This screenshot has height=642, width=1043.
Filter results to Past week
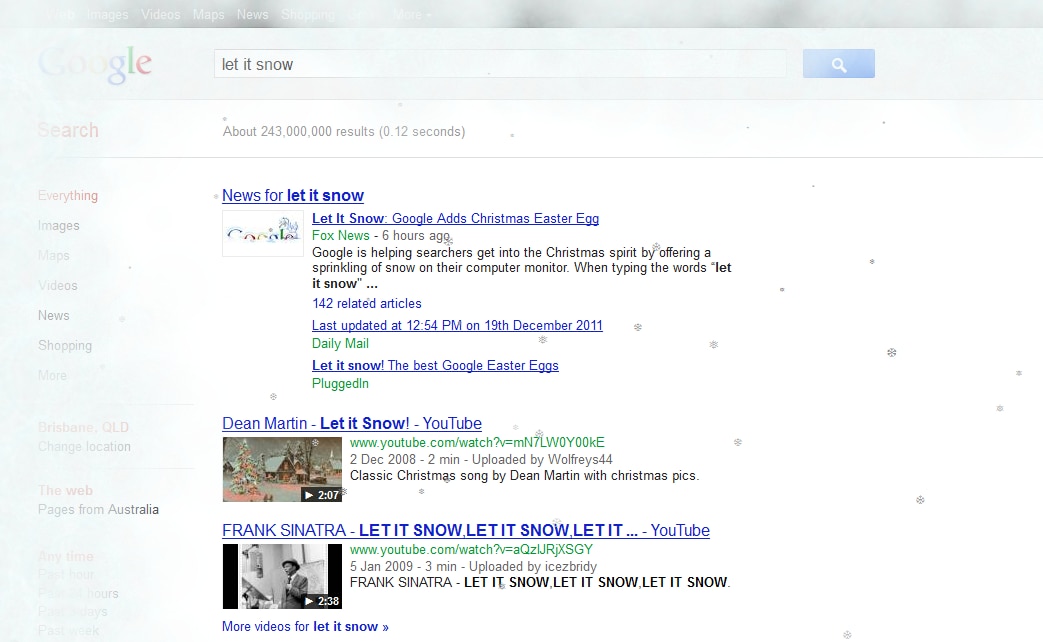[68, 630]
